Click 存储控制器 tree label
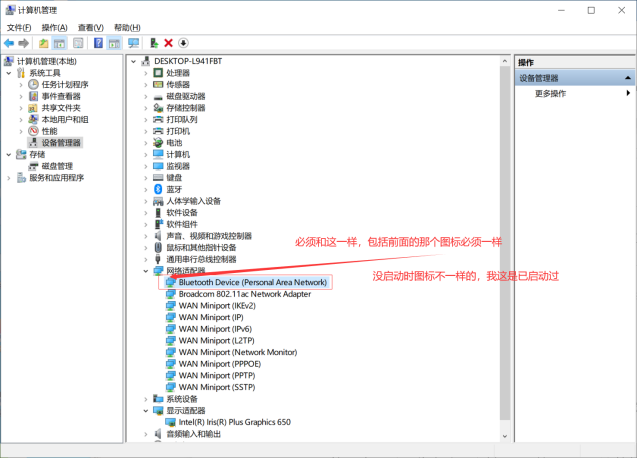 point(186,108)
